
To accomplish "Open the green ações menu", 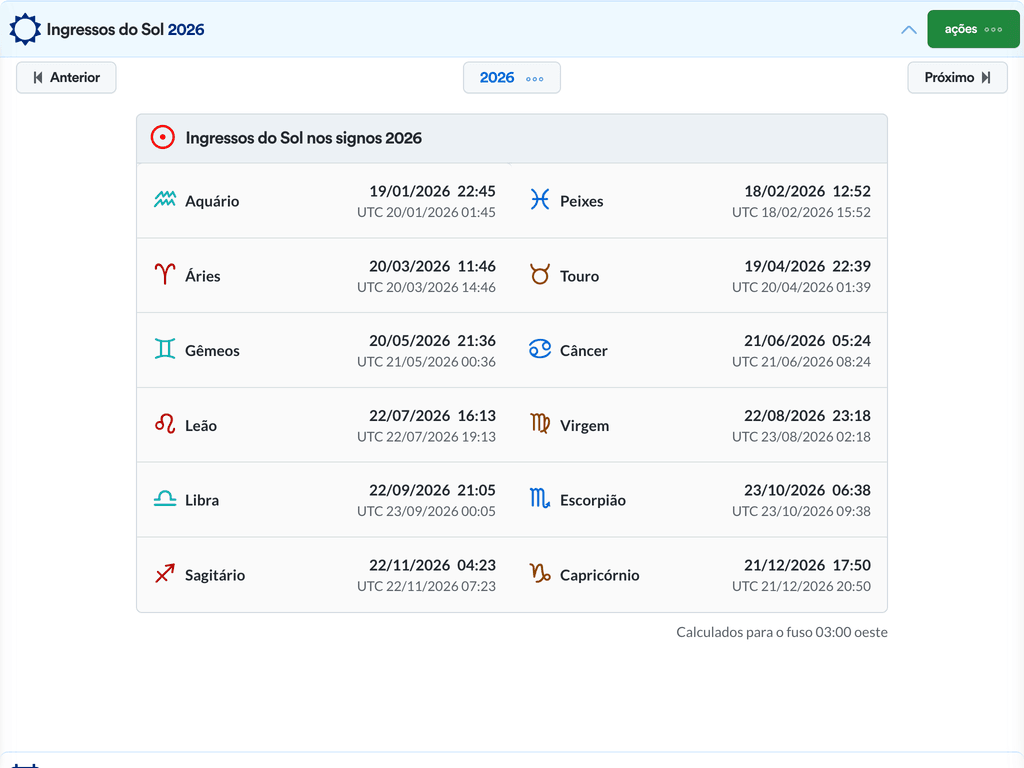I will 973,29.
